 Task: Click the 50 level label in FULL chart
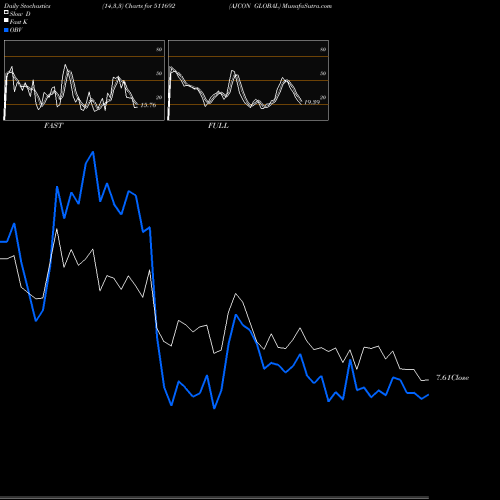tap(323, 73)
